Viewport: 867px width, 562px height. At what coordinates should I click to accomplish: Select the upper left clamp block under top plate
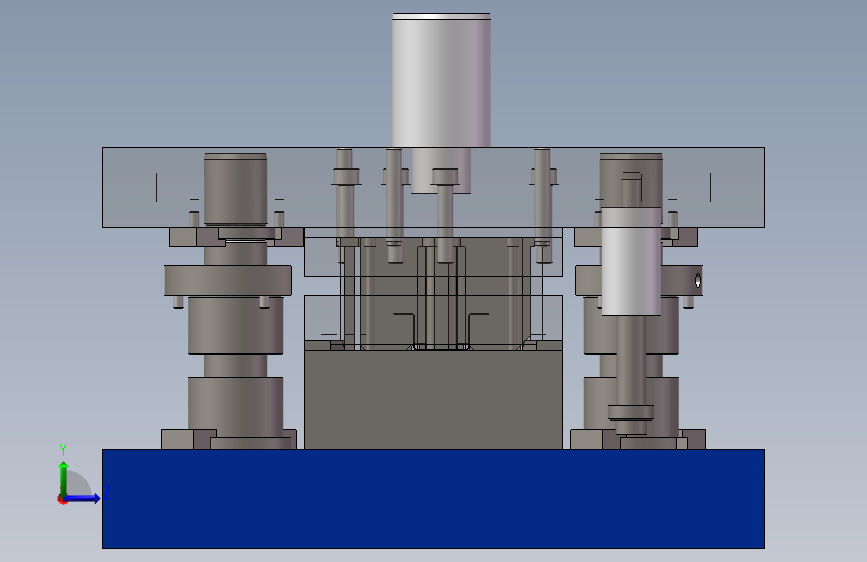coord(183,237)
